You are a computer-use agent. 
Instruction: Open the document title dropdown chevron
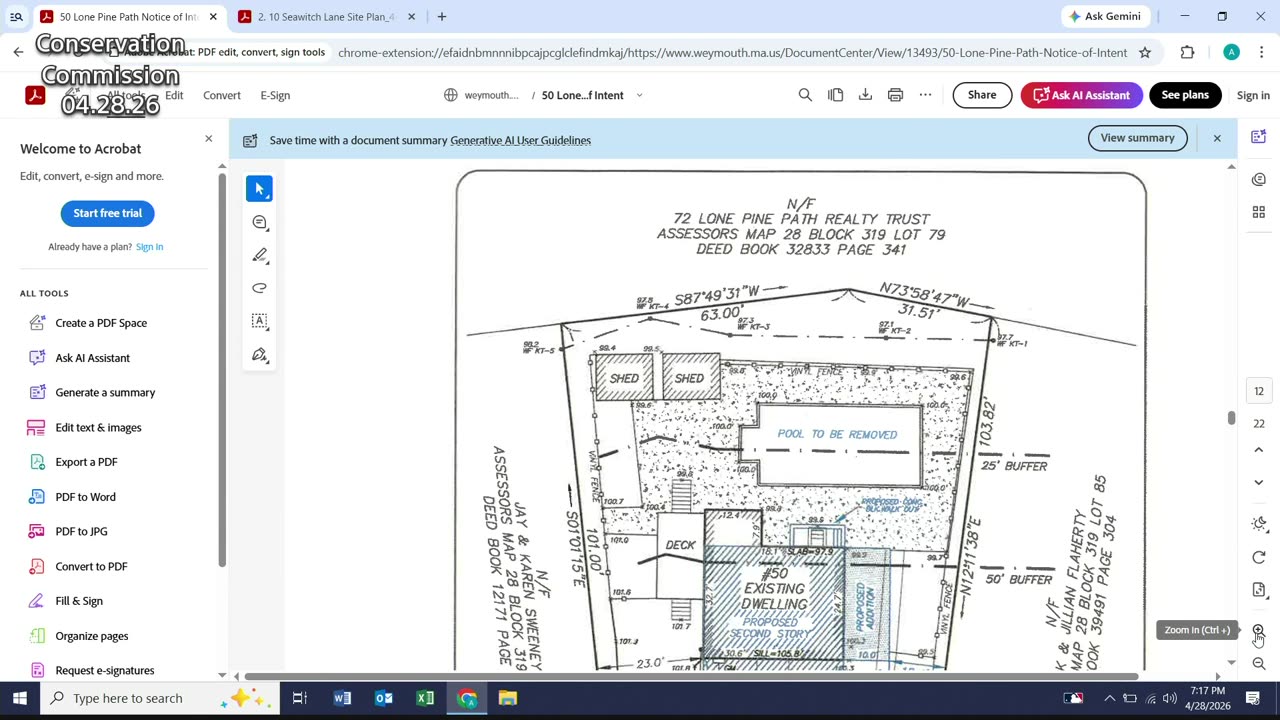point(639,95)
